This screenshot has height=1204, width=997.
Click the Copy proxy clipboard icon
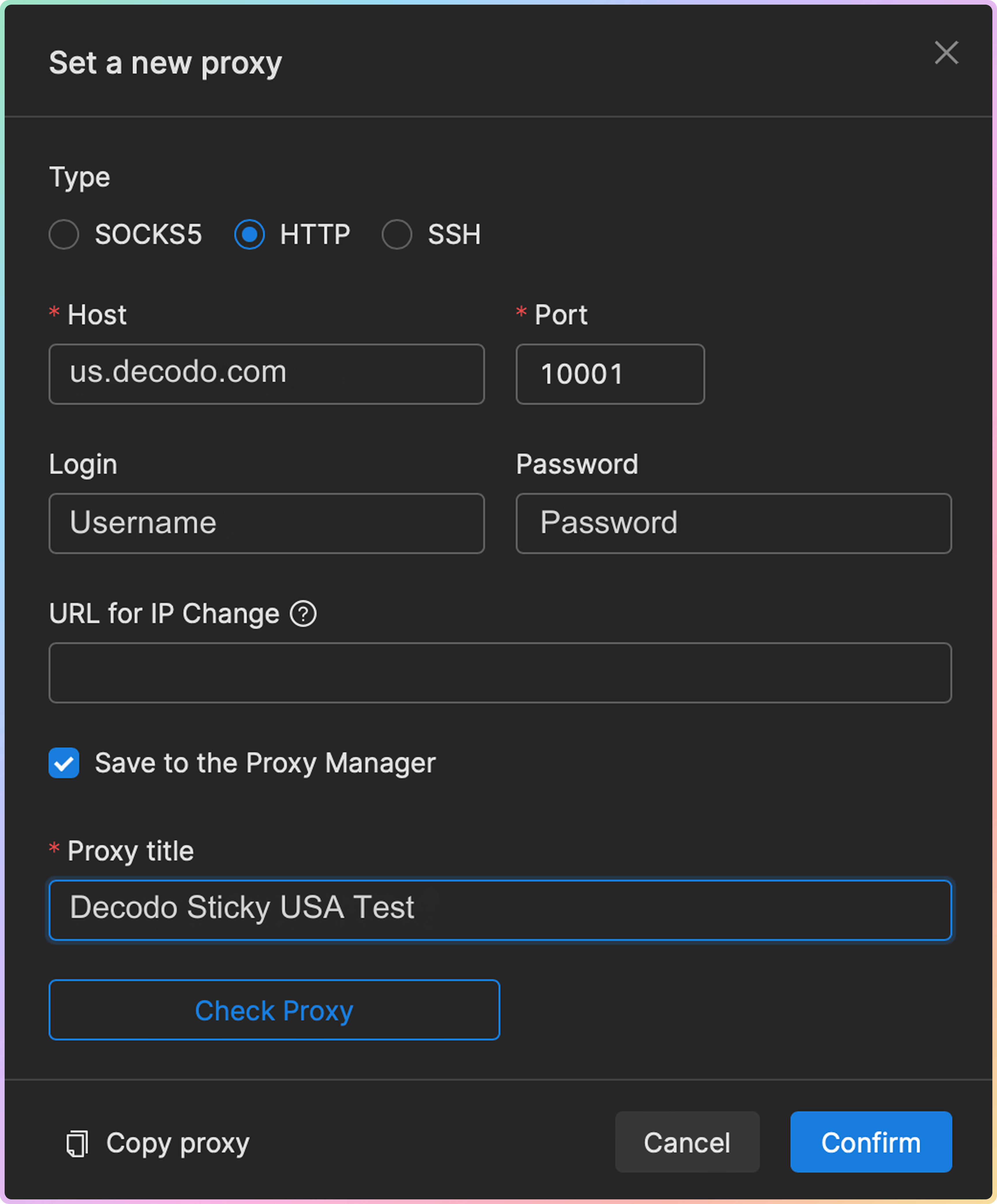[77, 1143]
